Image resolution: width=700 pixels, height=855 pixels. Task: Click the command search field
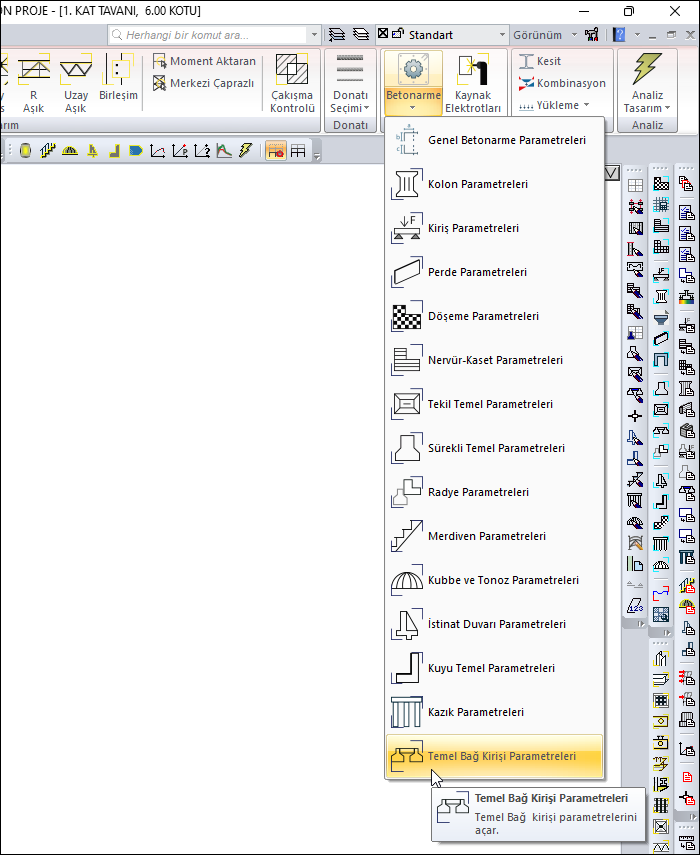pos(207,35)
